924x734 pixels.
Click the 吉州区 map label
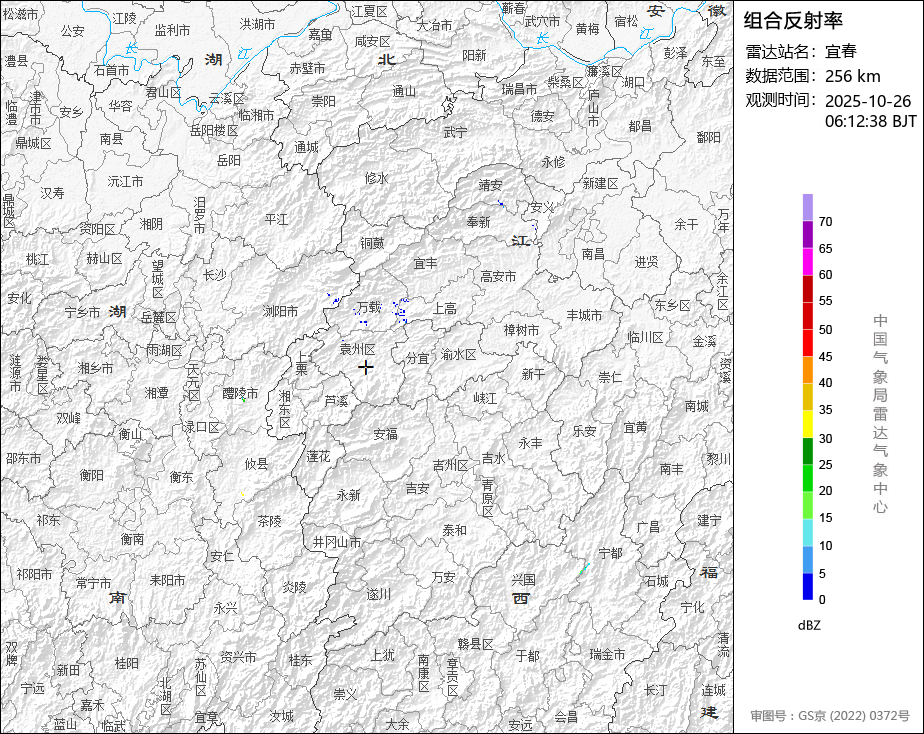coord(450,465)
